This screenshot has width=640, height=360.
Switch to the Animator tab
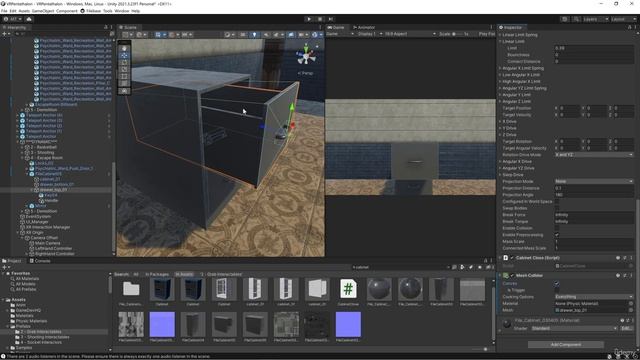pos(364,27)
